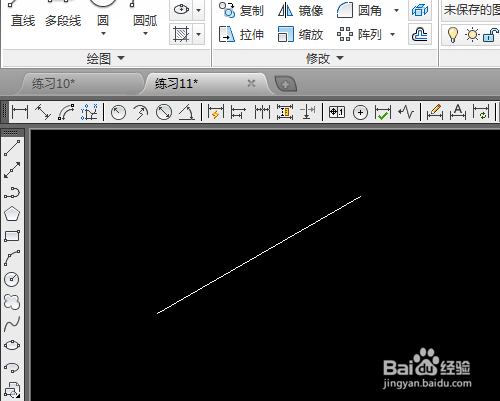Image resolution: width=500 pixels, height=401 pixels.
Task: Click the 复制 (Copy) command
Action: (x=241, y=10)
